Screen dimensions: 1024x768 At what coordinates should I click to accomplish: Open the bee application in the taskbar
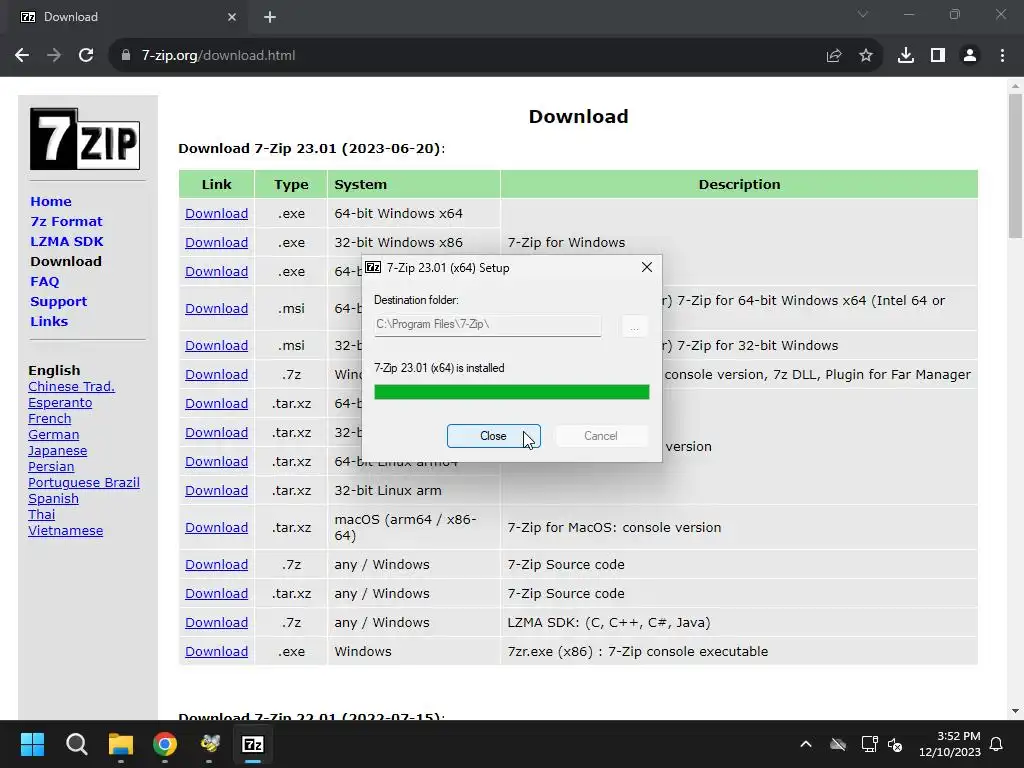[210, 744]
